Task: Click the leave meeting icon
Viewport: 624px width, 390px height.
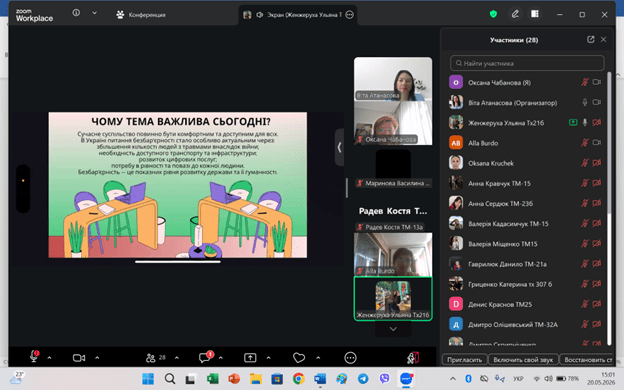Action: [413, 358]
